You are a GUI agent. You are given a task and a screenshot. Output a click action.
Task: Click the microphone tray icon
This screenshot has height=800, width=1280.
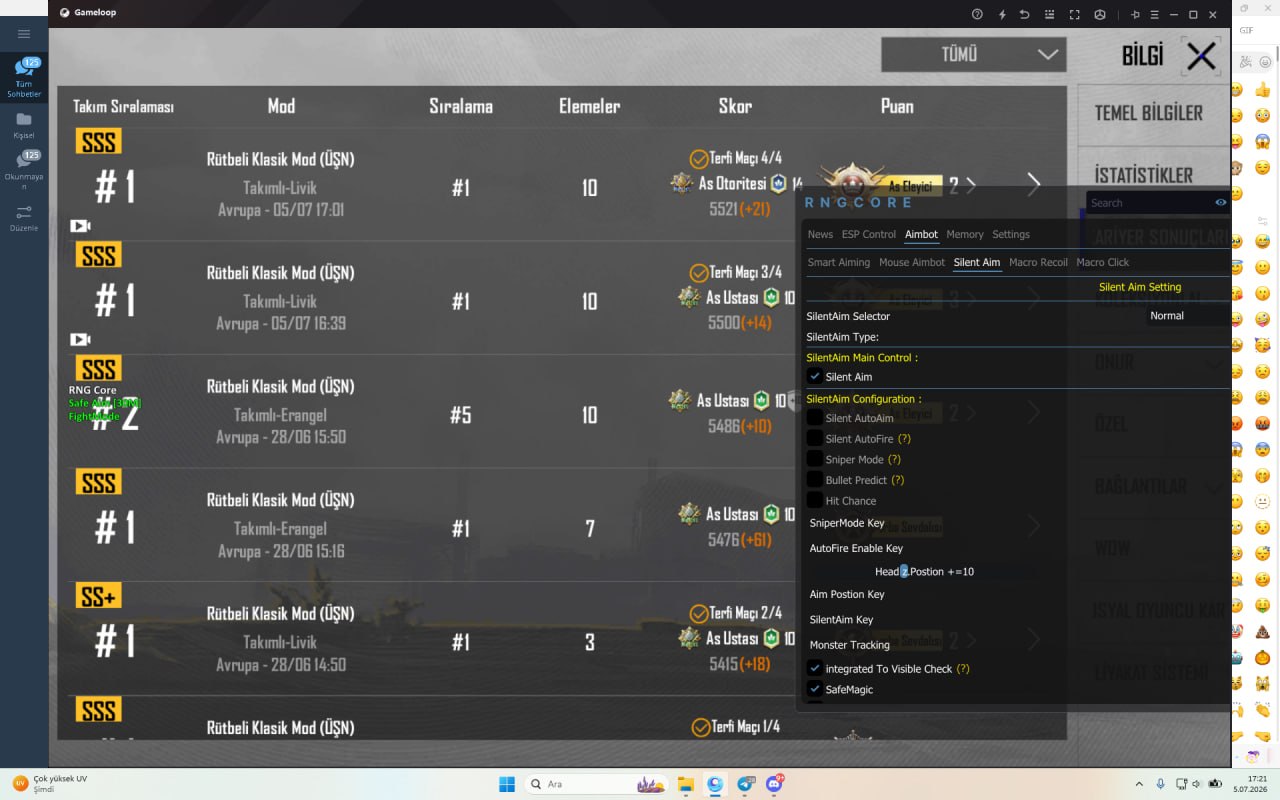point(1160,784)
